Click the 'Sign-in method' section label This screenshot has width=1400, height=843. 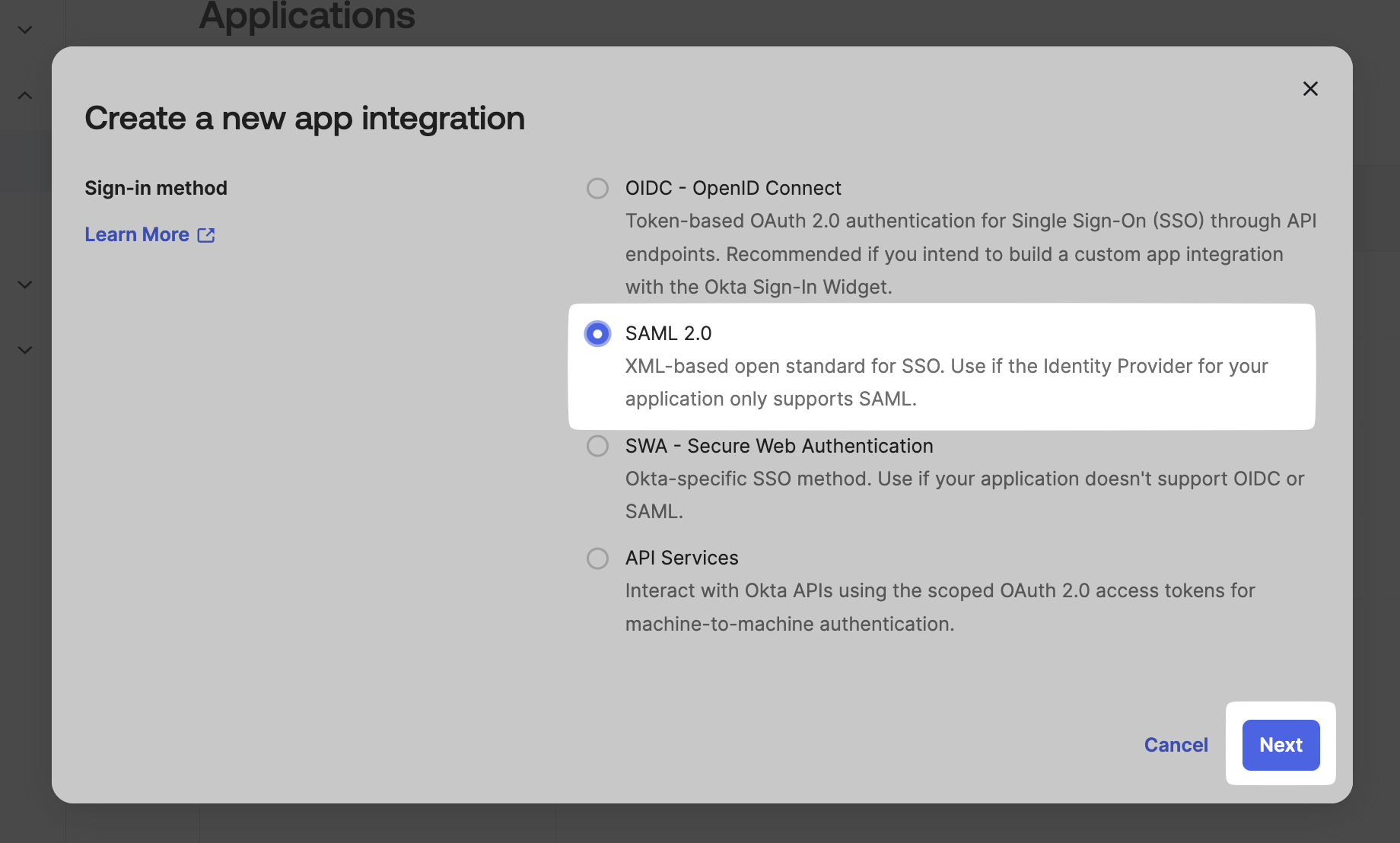point(156,188)
